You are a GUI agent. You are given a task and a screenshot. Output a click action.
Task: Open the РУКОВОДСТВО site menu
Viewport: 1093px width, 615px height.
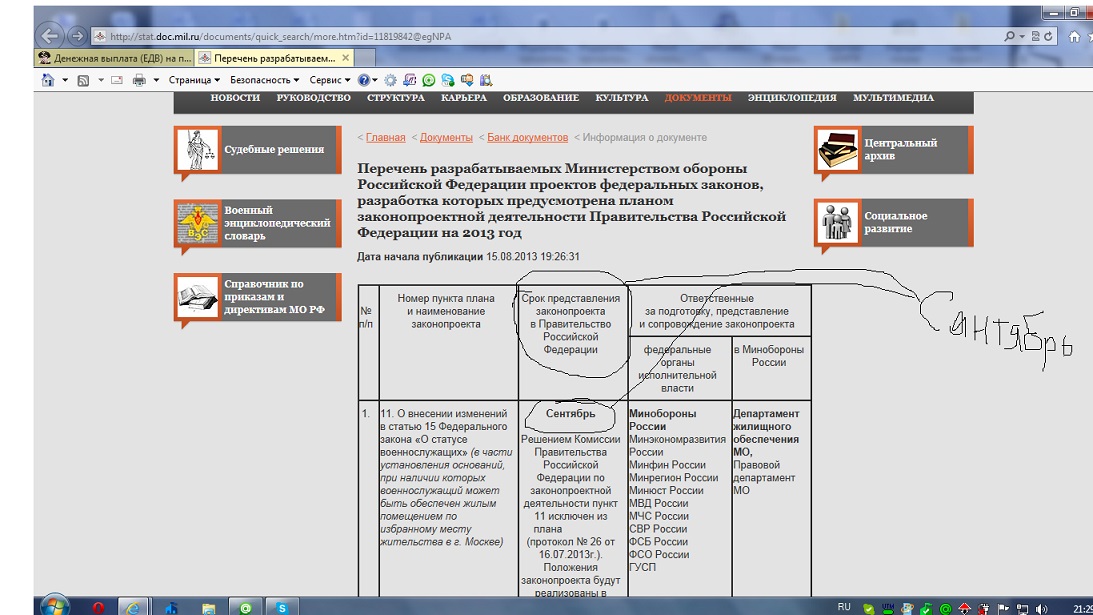[x=314, y=98]
